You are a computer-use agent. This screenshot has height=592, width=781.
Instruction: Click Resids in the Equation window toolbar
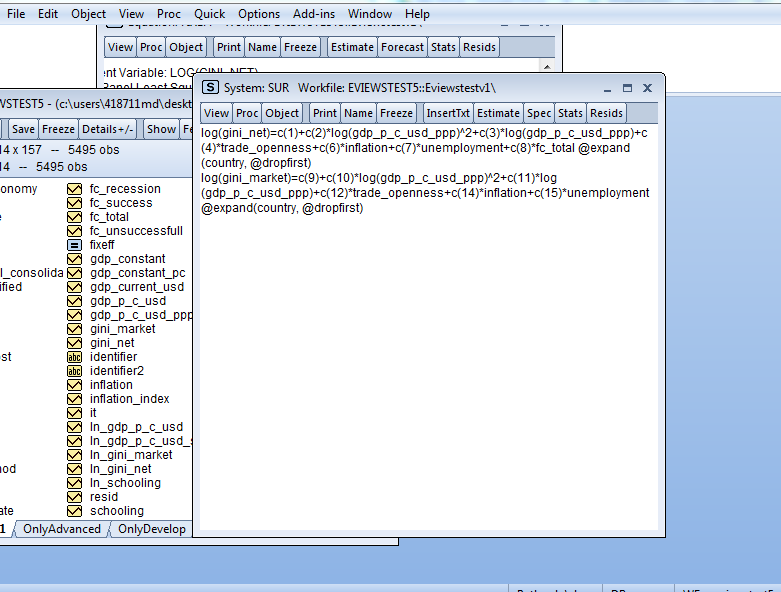pyautogui.click(x=479, y=47)
